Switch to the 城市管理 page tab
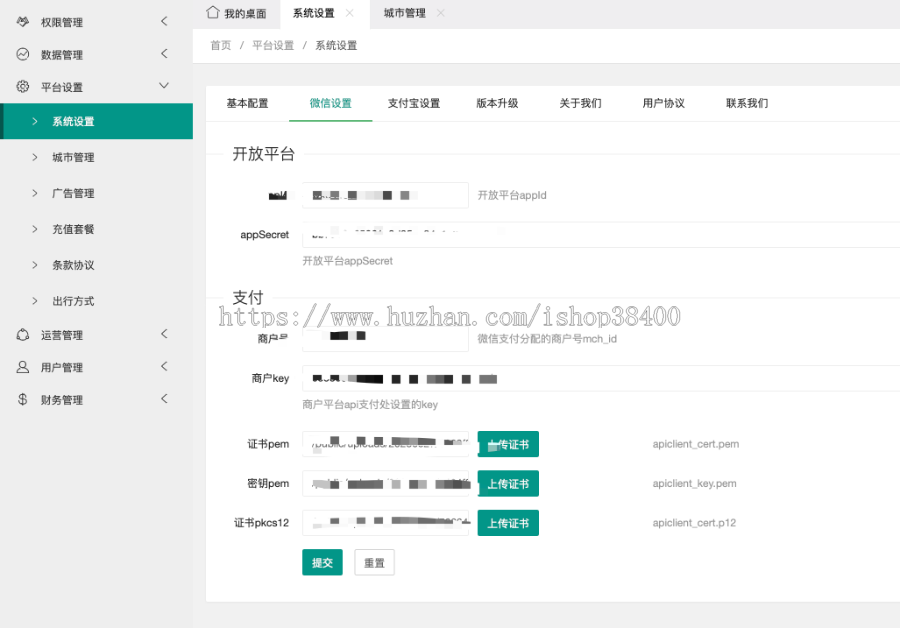 tap(405, 13)
